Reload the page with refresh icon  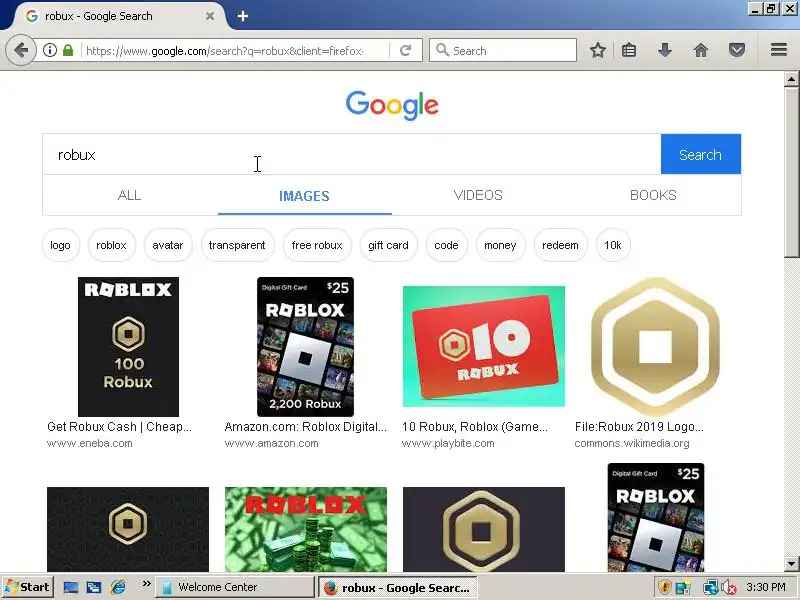(406, 50)
